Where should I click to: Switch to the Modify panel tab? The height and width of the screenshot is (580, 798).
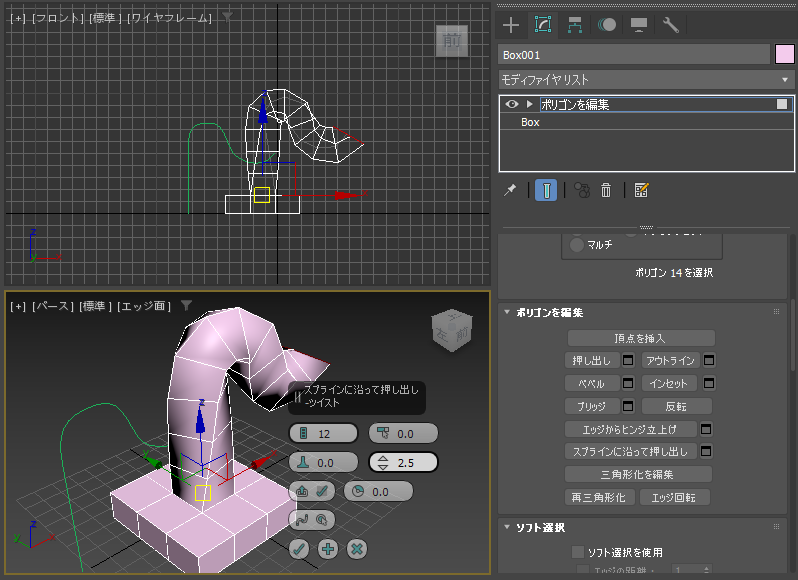pos(543,24)
